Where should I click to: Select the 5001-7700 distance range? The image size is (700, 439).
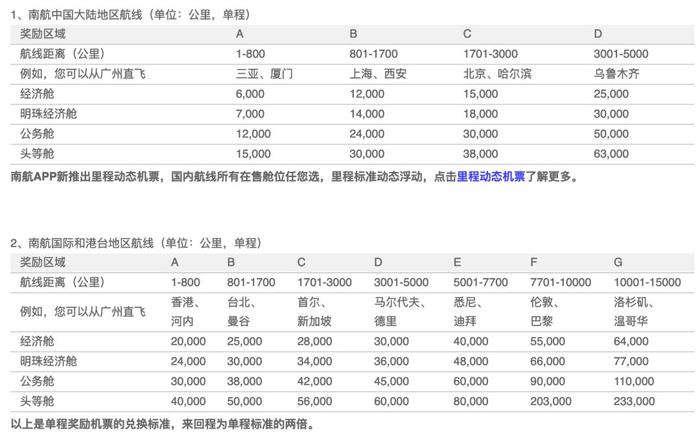click(480, 282)
